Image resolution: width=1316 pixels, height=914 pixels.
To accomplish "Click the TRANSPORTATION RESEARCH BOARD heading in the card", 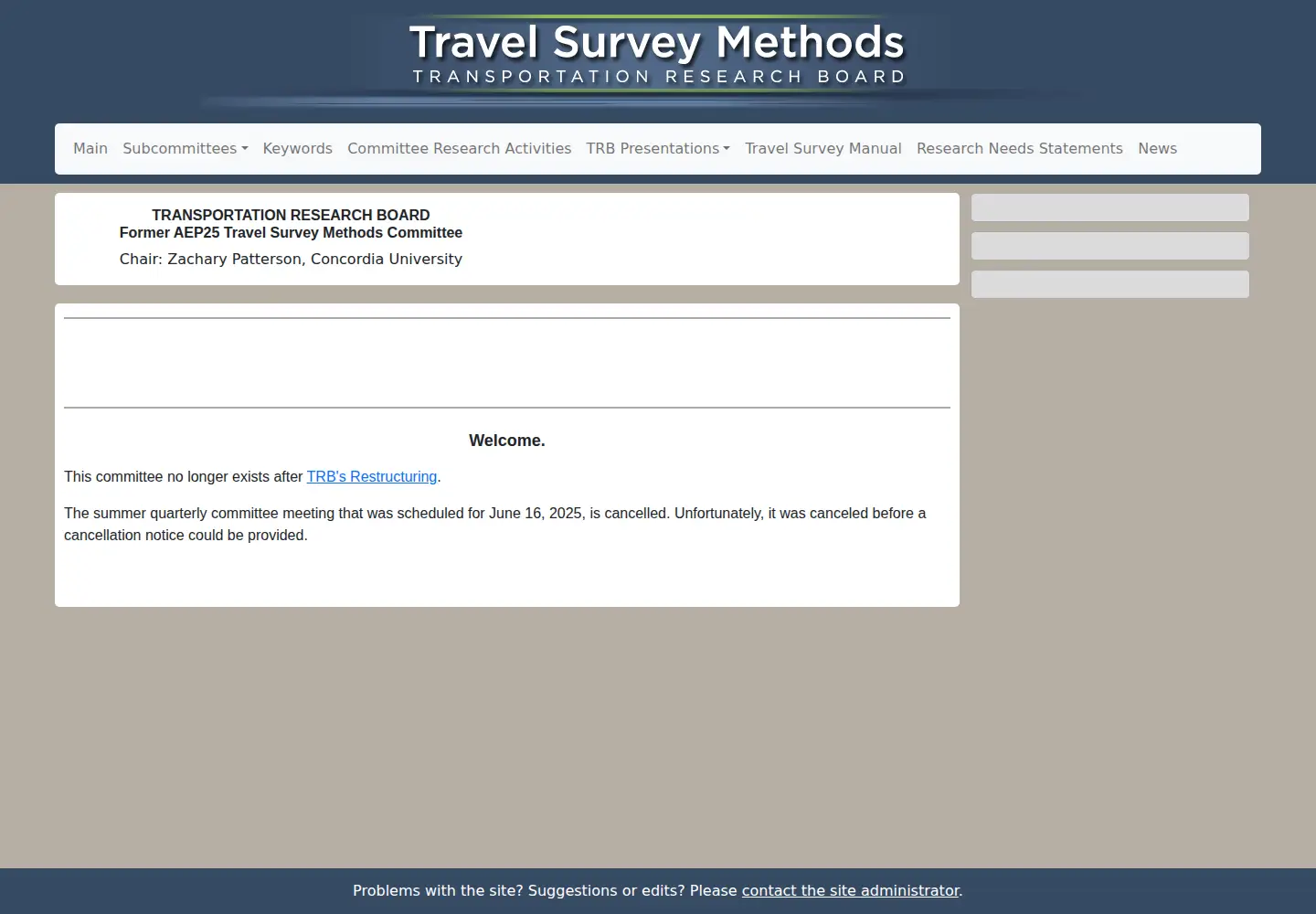I will pyautogui.click(x=291, y=215).
